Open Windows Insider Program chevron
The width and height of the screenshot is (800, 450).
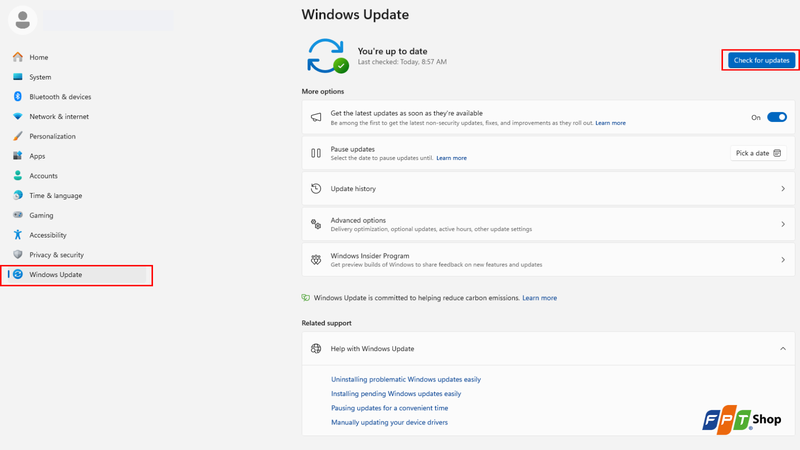(783, 260)
